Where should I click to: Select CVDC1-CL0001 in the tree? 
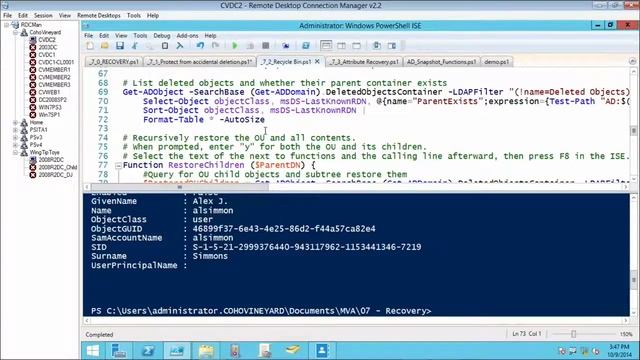[56, 62]
